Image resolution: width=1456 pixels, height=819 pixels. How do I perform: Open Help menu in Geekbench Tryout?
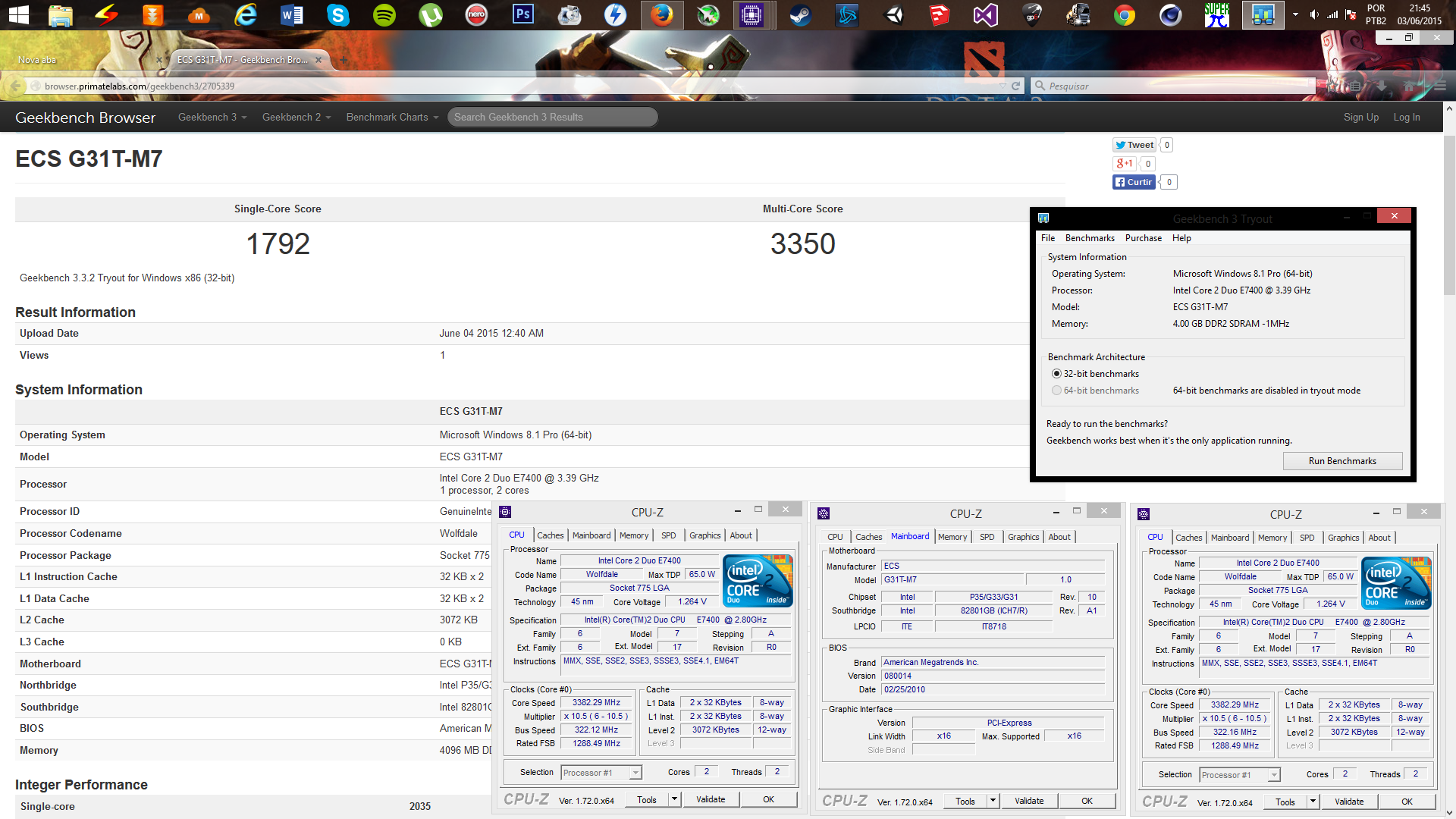click(1181, 238)
